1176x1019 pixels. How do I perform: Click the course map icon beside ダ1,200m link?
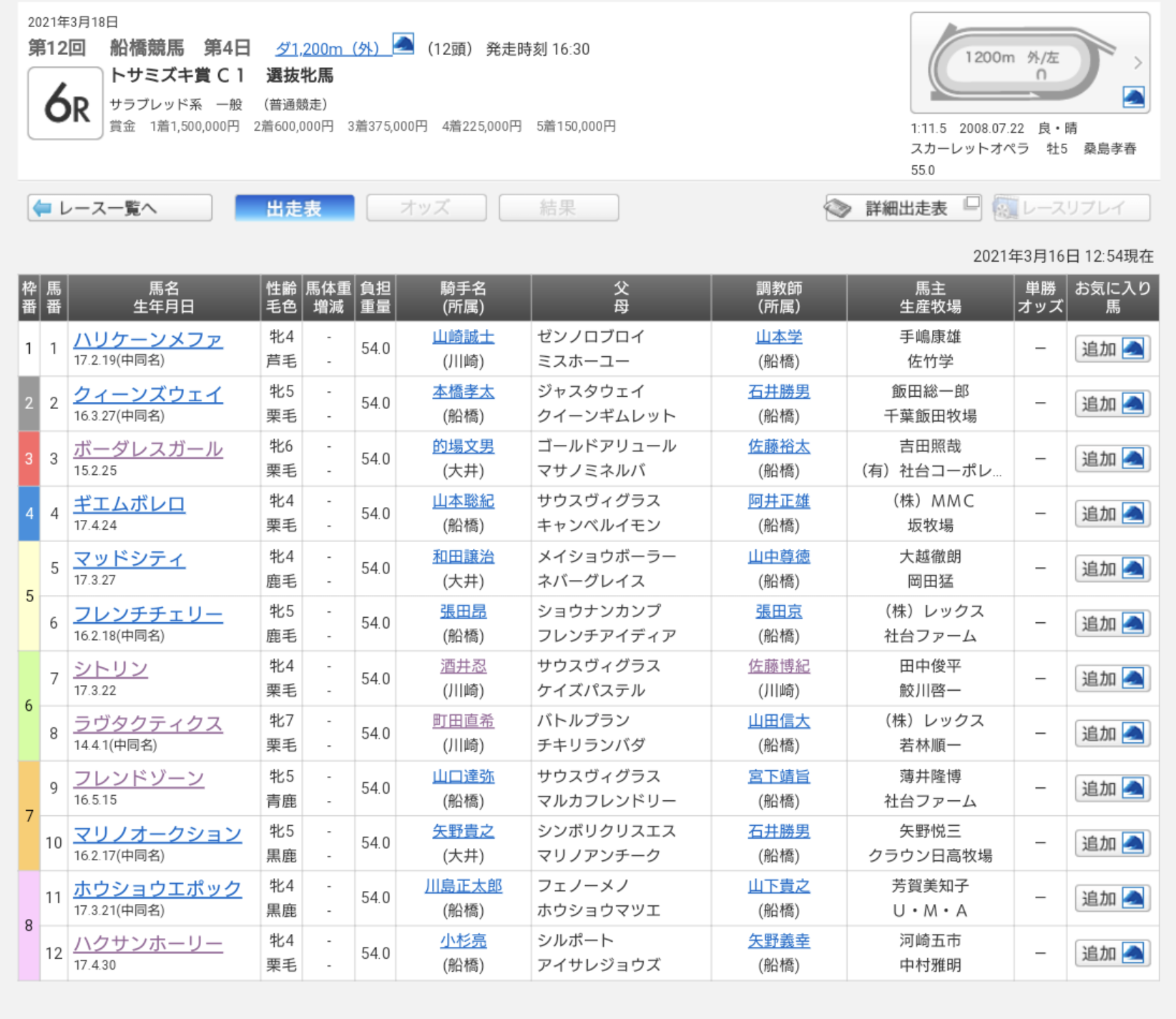pyautogui.click(x=403, y=45)
